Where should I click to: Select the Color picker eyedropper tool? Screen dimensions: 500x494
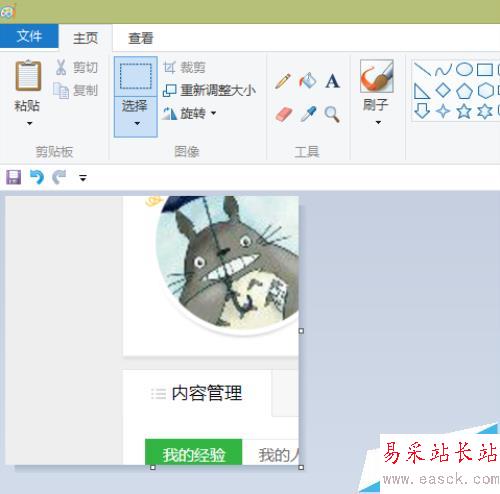pyautogui.click(x=308, y=114)
